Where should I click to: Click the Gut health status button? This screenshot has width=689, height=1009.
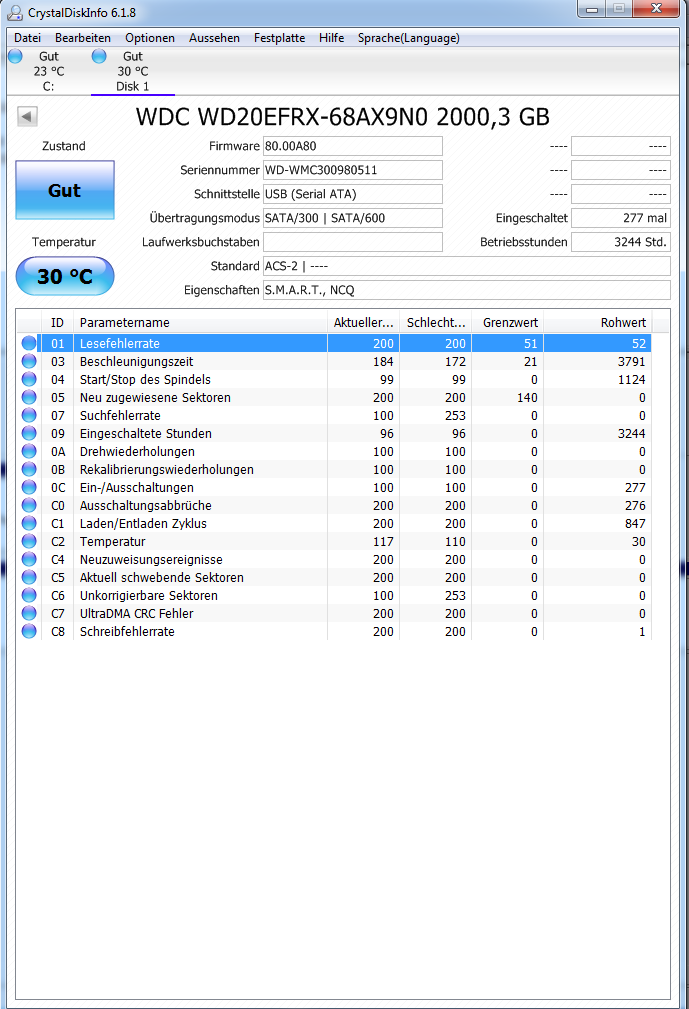(x=65, y=190)
